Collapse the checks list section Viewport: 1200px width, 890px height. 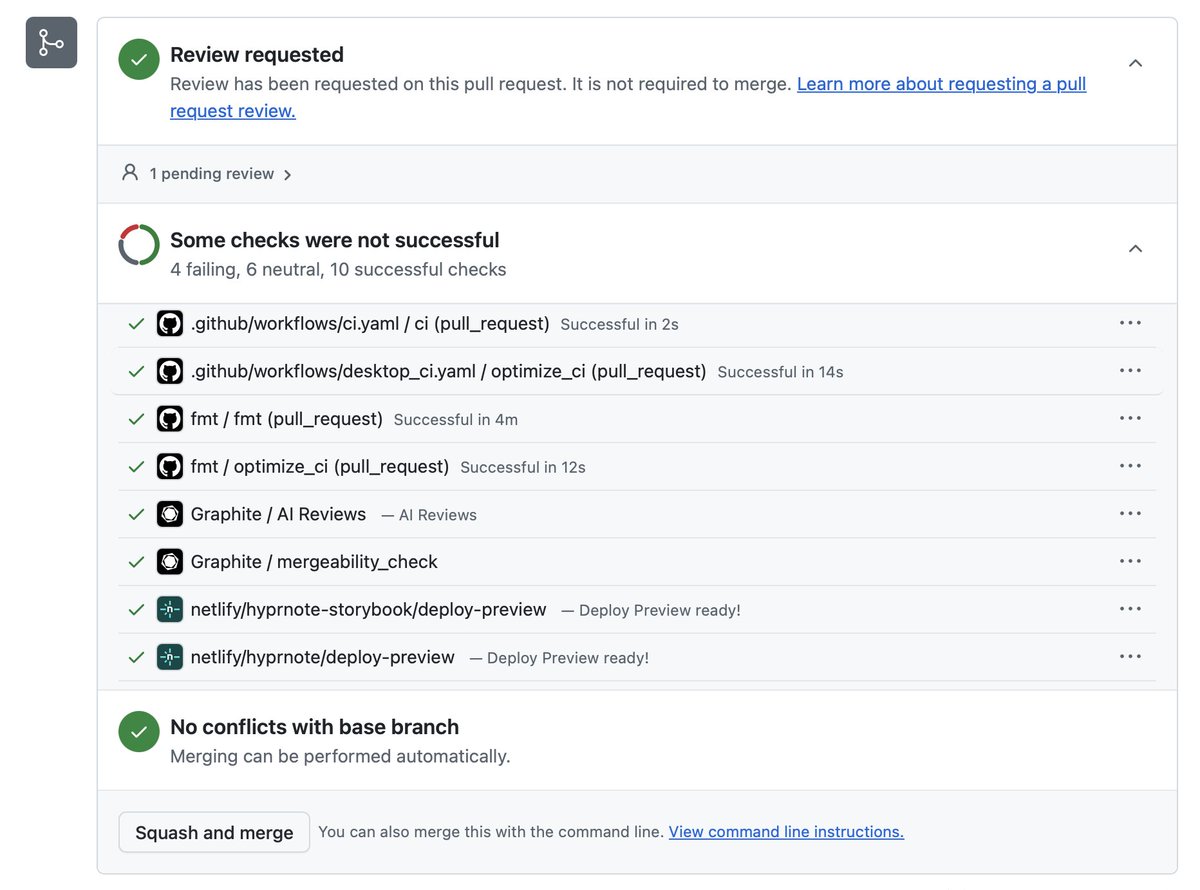1135,248
